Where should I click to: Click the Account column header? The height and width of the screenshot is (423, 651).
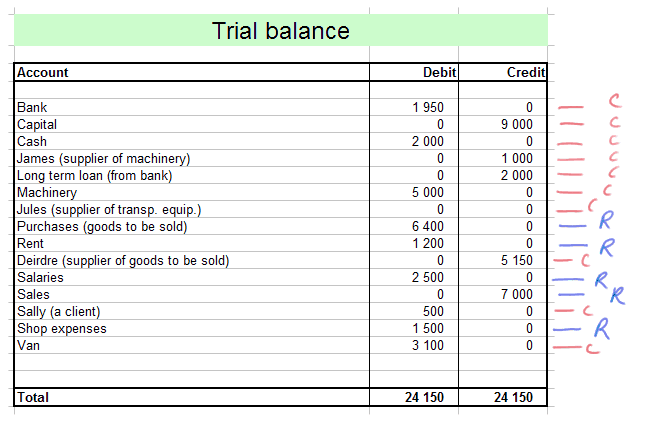(x=192, y=72)
